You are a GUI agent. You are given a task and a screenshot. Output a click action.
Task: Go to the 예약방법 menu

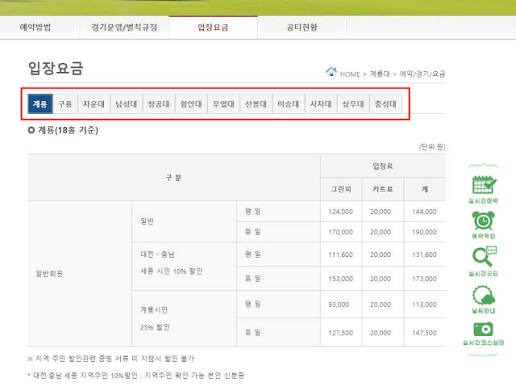pyautogui.click(x=35, y=27)
